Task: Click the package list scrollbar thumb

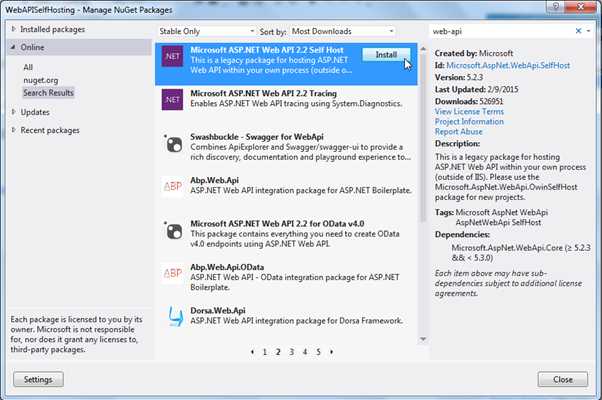Action: pos(423,138)
